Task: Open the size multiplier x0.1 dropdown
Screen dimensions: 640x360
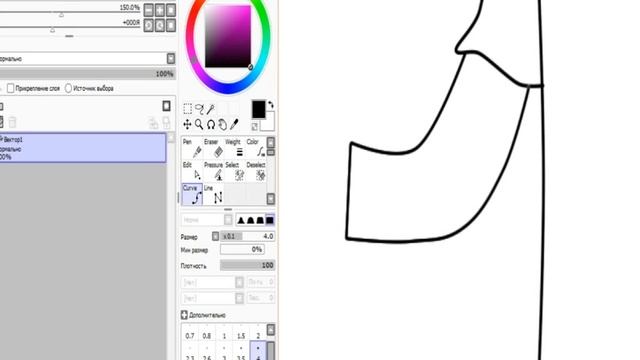Action: coord(216,236)
